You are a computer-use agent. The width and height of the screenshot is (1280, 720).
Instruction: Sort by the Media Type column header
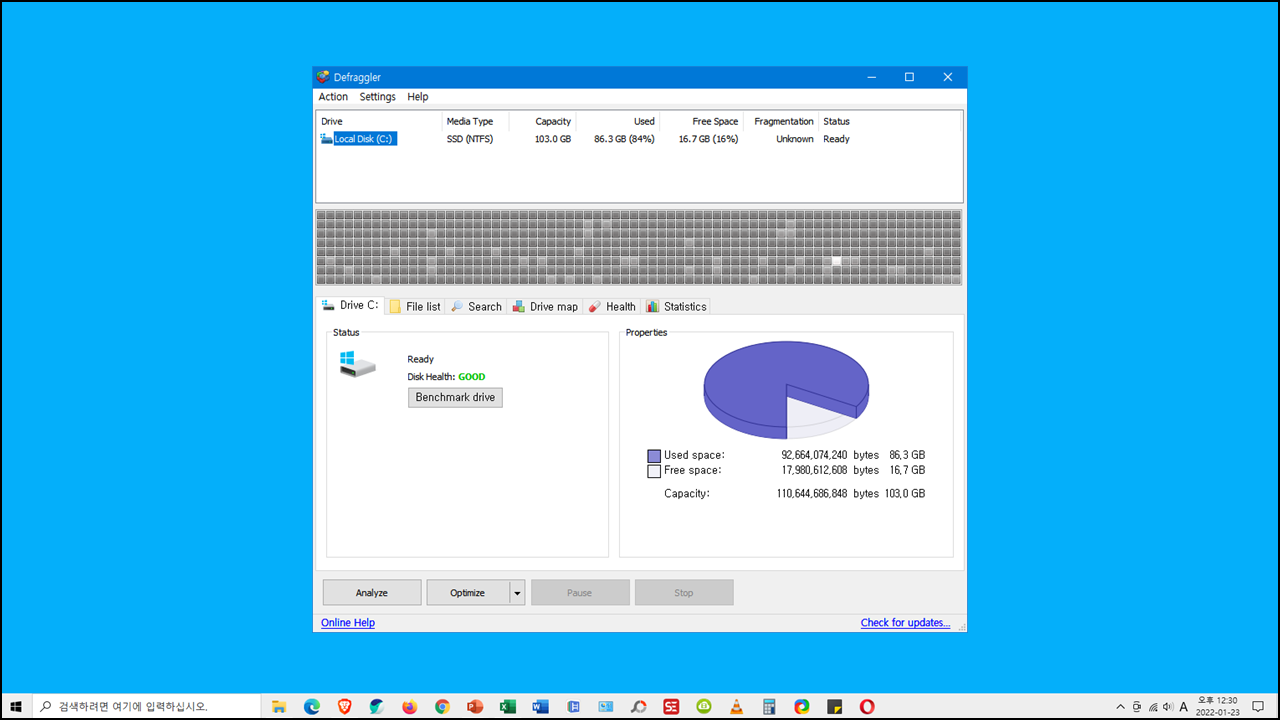point(475,121)
